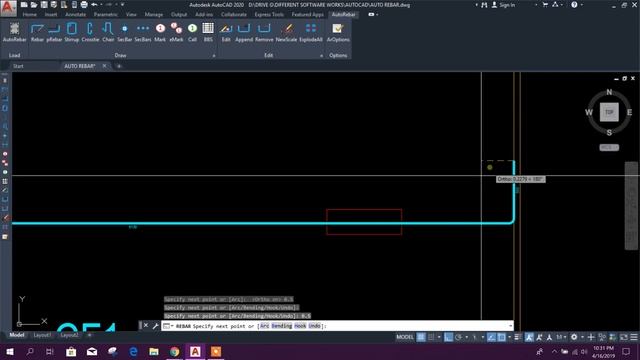Toggle Polar tracking in status bar
The width and height of the screenshot is (640, 360).
[458, 337]
